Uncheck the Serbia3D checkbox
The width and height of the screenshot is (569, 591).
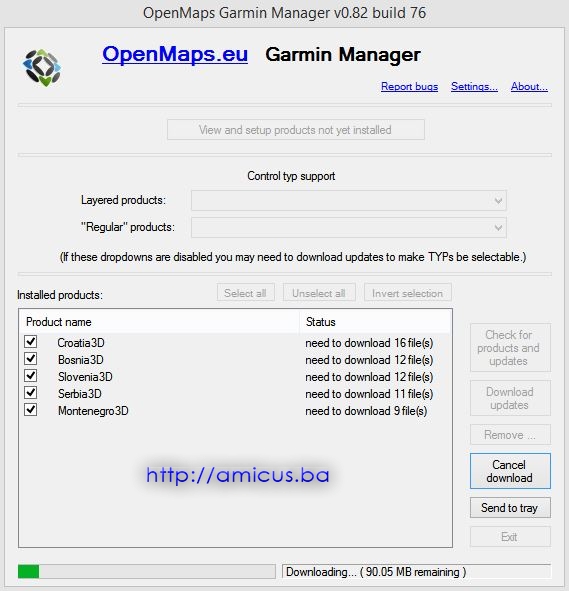coord(31,392)
